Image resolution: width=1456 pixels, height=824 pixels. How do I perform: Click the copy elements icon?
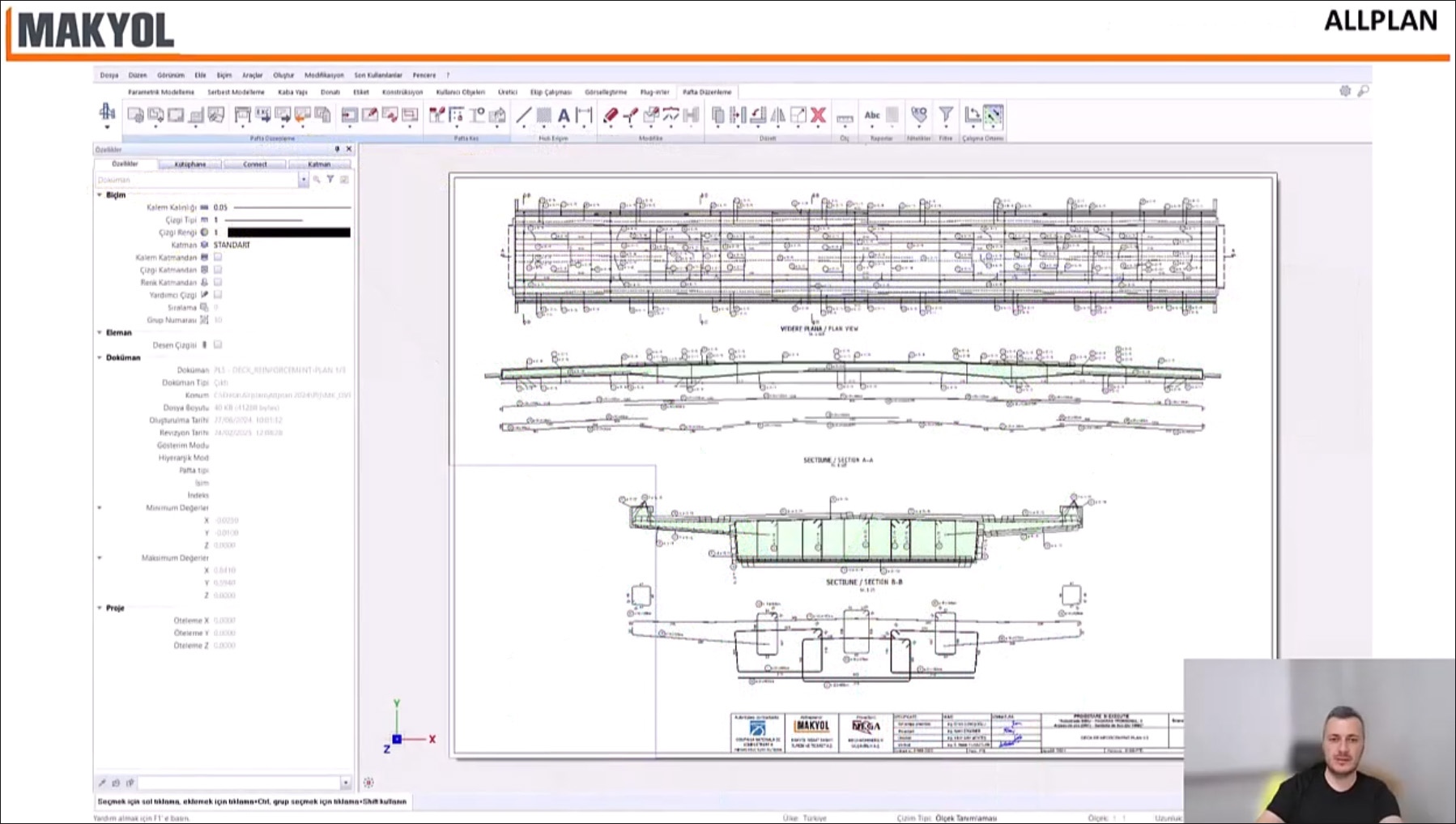click(718, 116)
